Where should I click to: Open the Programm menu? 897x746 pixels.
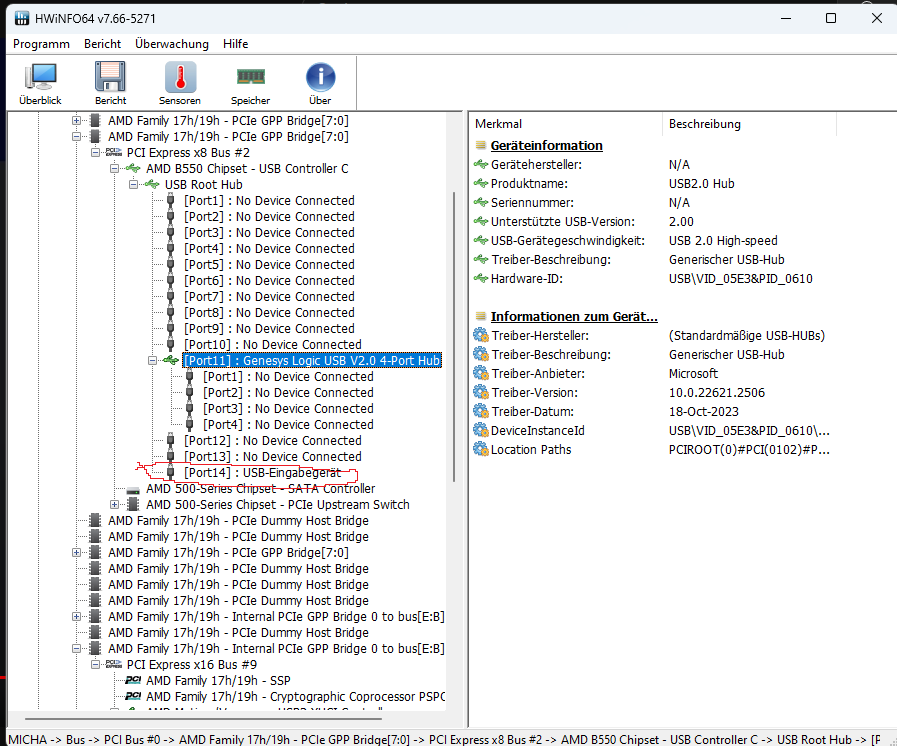pyautogui.click(x=41, y=44)
